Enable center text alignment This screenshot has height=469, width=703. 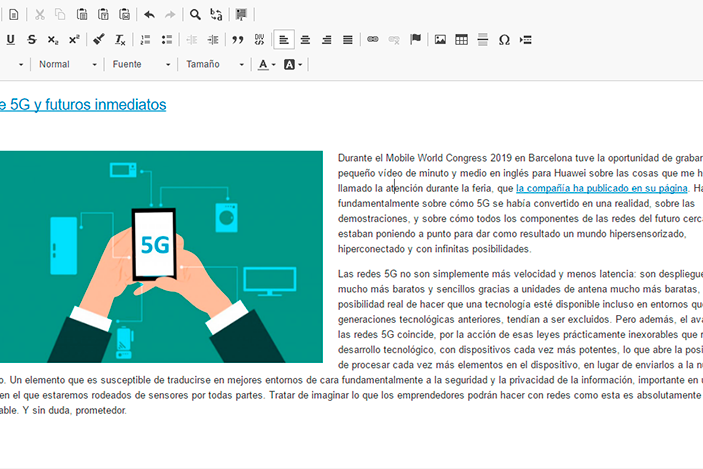305,40
